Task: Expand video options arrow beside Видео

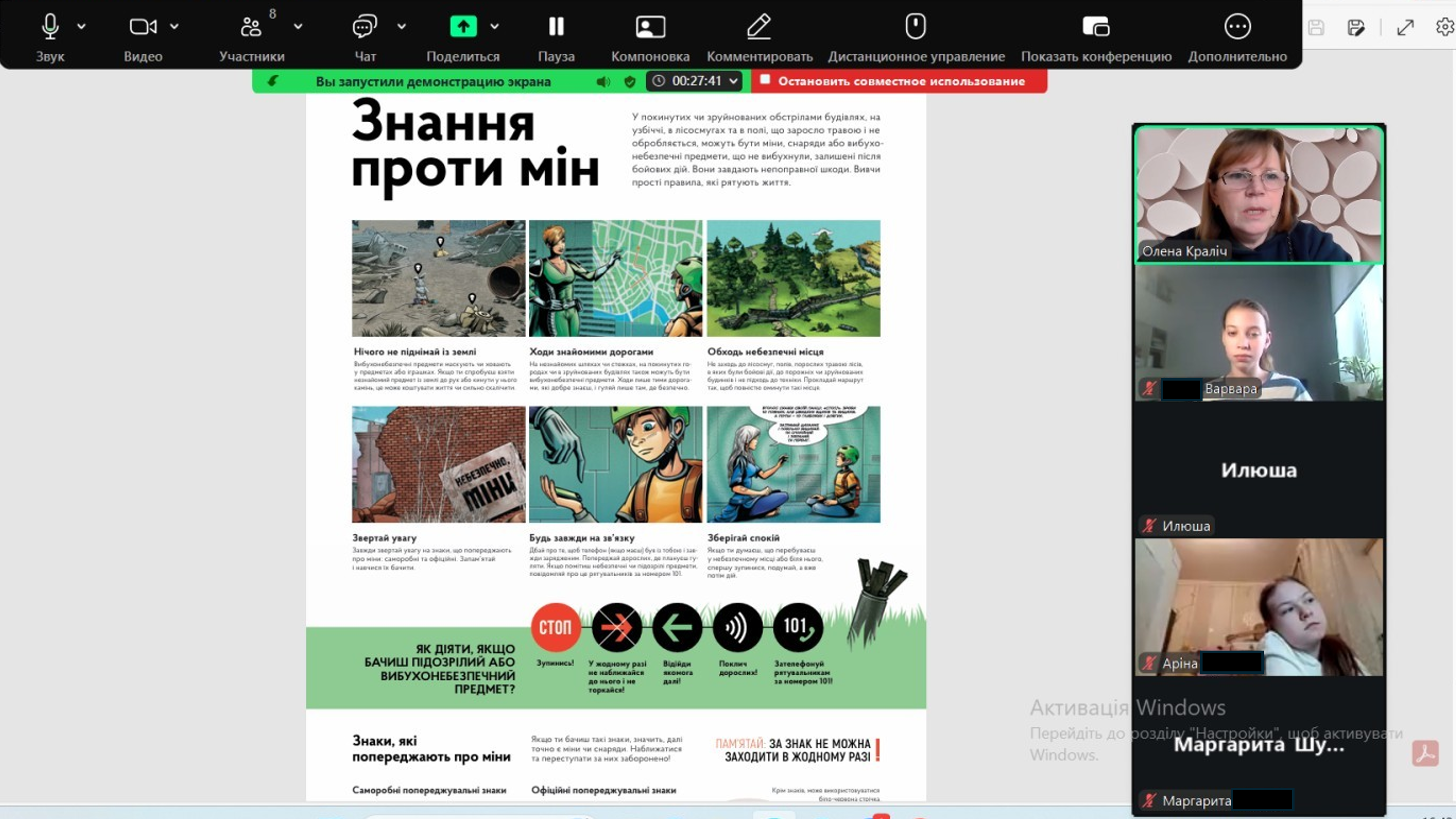Action: point(175,26)
